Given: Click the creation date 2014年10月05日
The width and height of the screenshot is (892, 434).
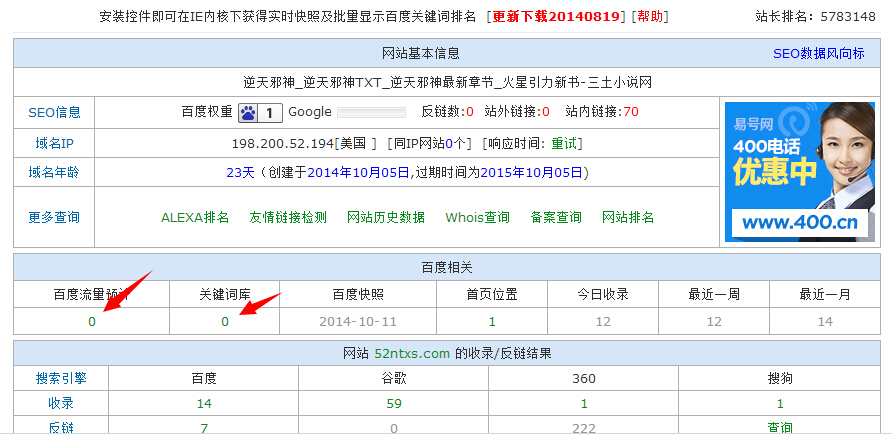Looking at the screenshot, I should (x=358, y=172).
